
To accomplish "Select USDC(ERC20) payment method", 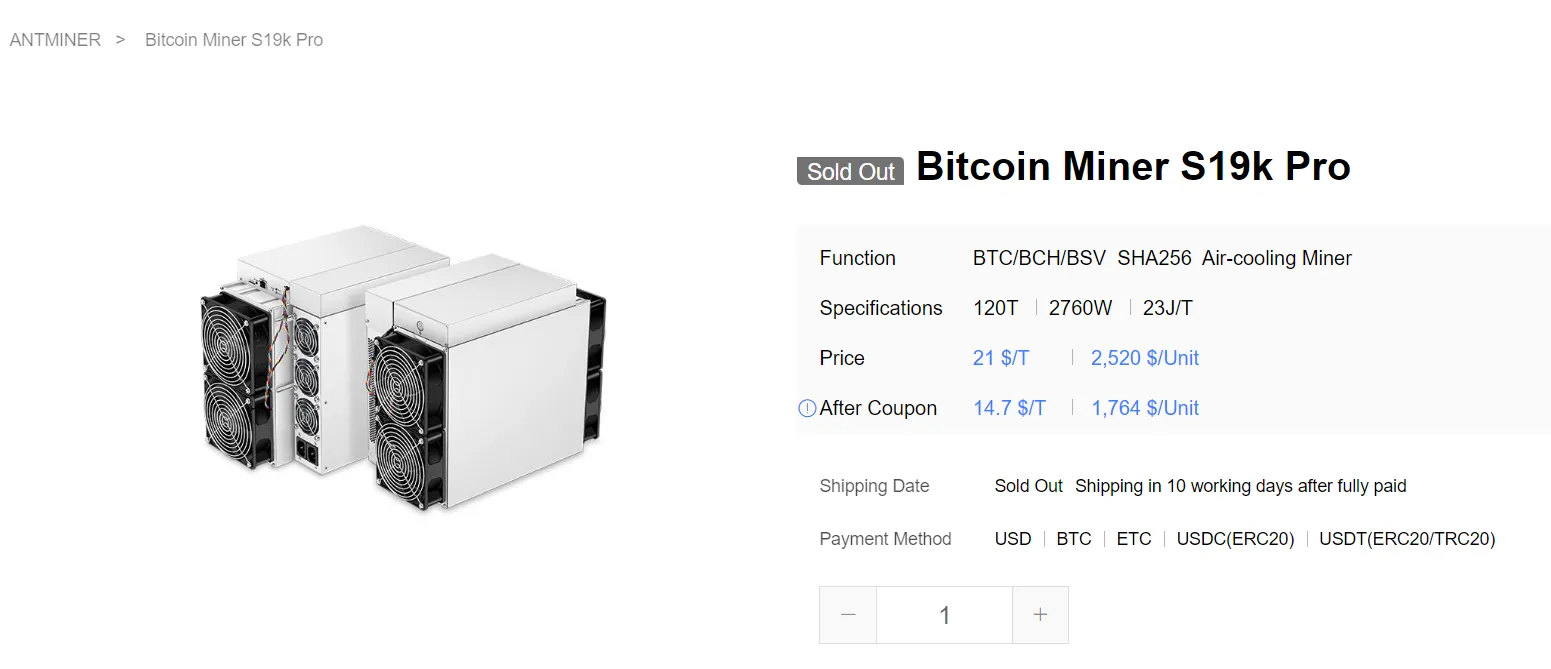I will click(1235, 539).
